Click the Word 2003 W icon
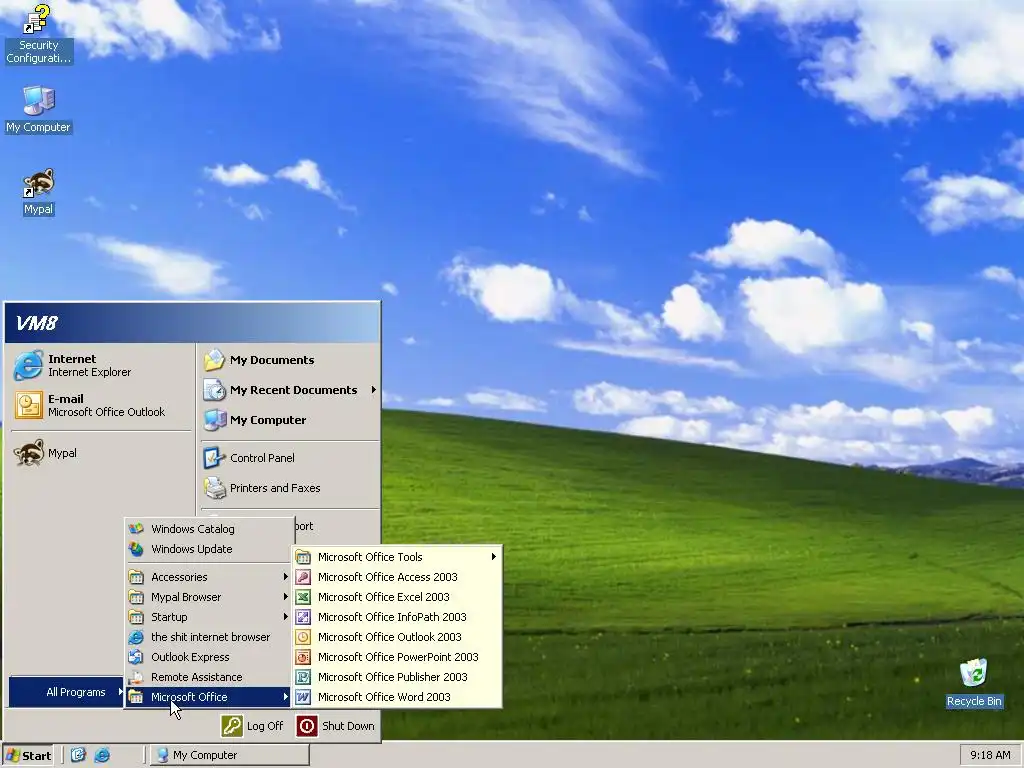 (303, 697)
